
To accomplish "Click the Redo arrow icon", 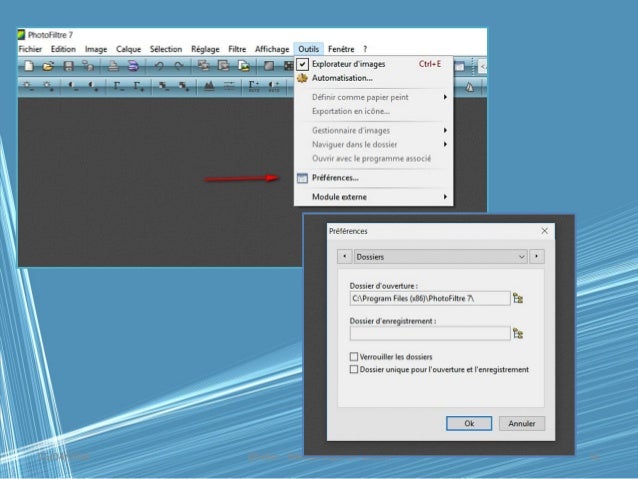I will 179,66.
